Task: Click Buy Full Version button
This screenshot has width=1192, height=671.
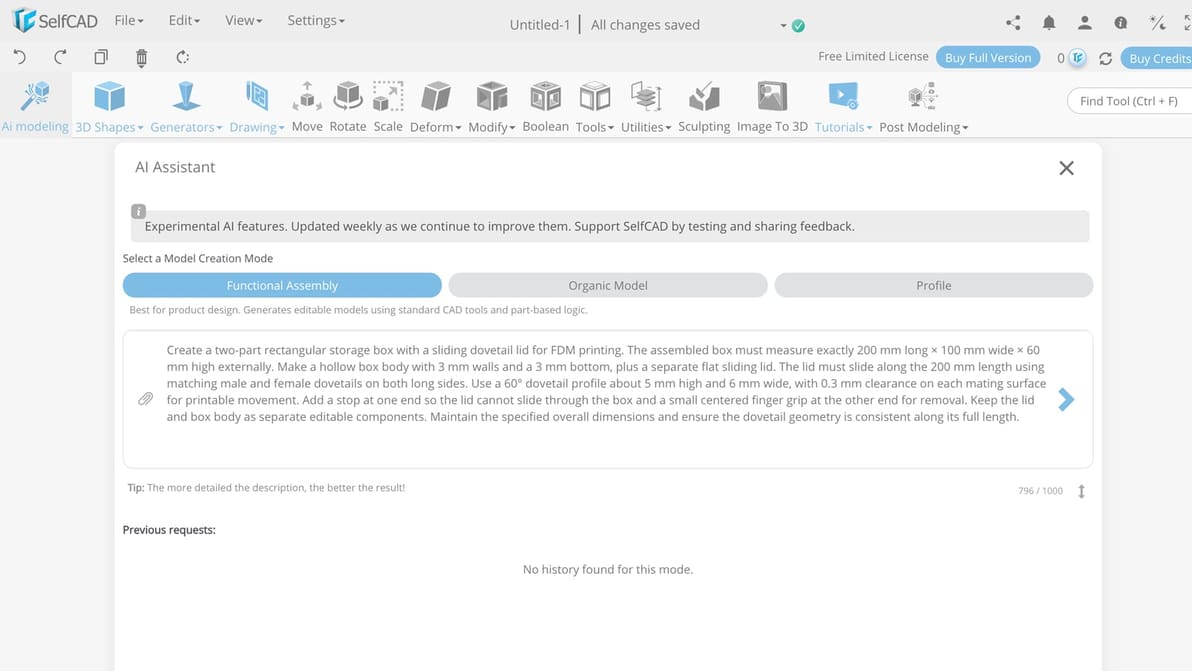Action: click(x=988, y=58)
